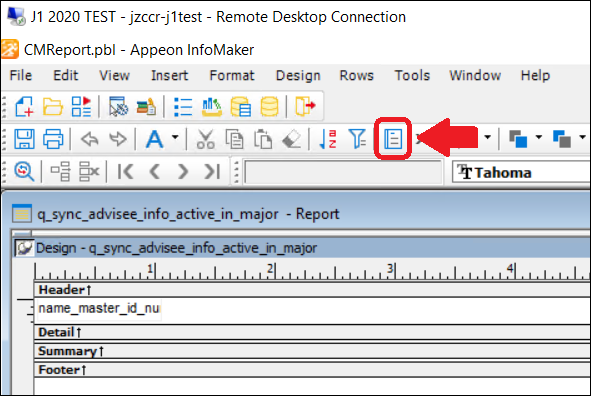Image resolution: width=591 pixels, height=396 pixels.
Task: Click the Exit door icon
Action: tap(305, 106)
